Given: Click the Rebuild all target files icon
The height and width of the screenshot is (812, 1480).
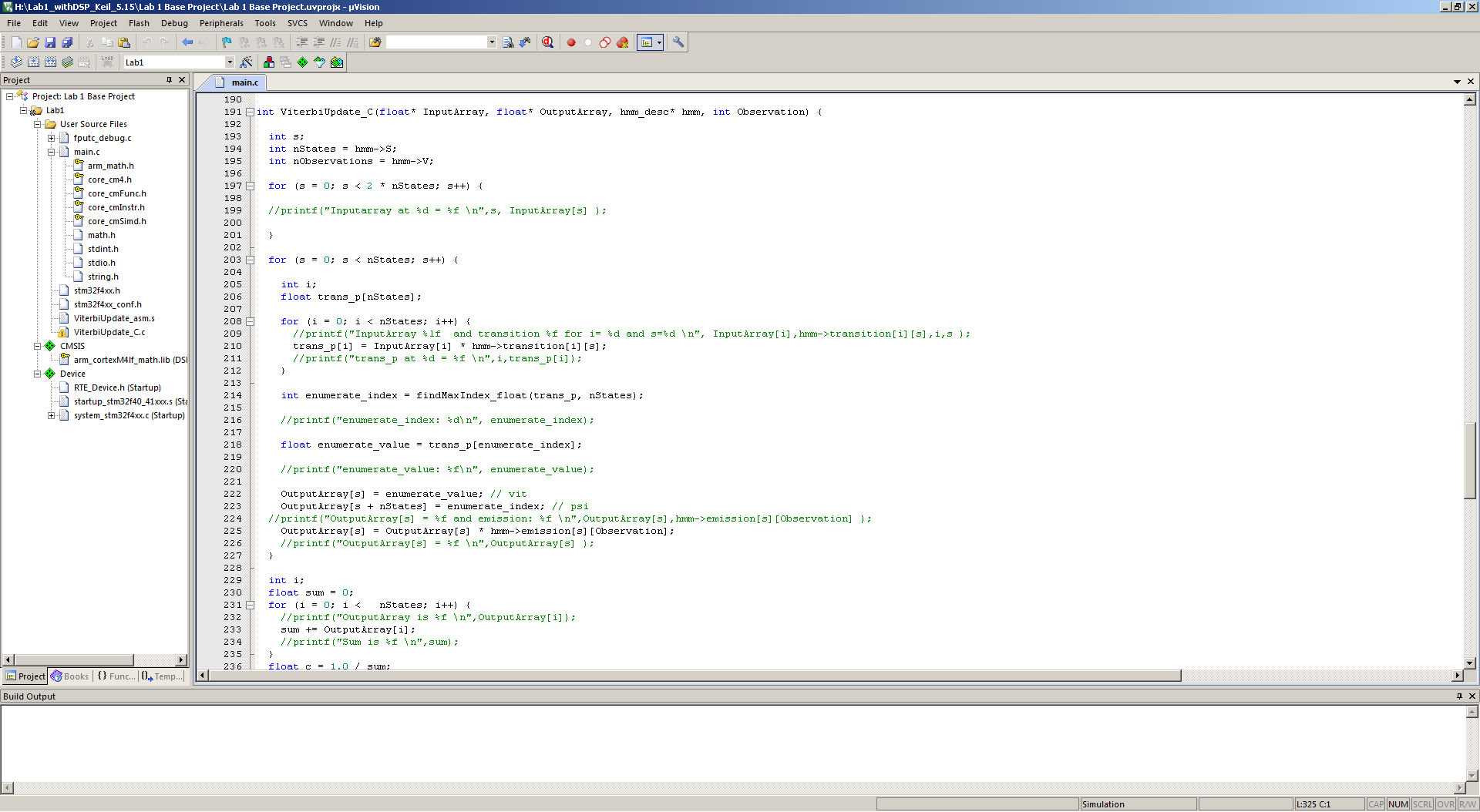Looking at the screenshot, I should [x=50, y=62].
